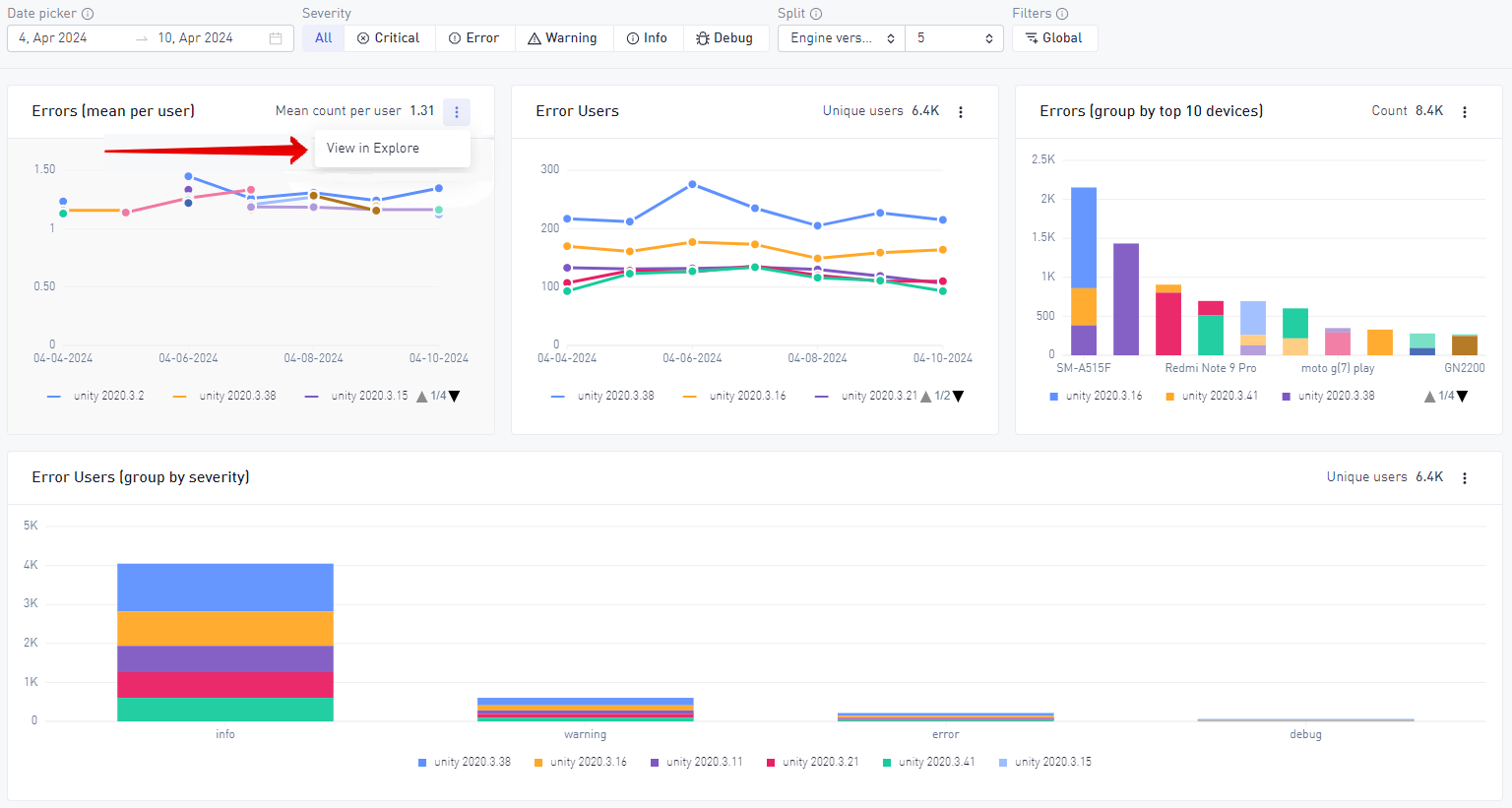The image size is (1512, 808).
Task: Next legend page arrow in devices chart
Action: 1462,397
